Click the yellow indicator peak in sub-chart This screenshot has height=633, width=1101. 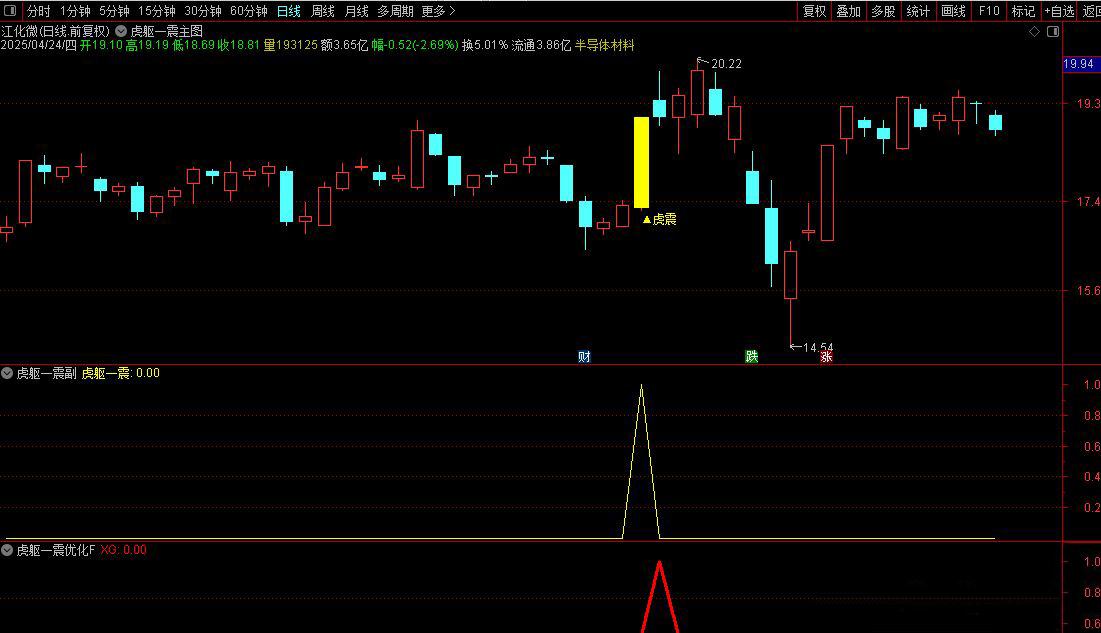[x=641, y=388]
